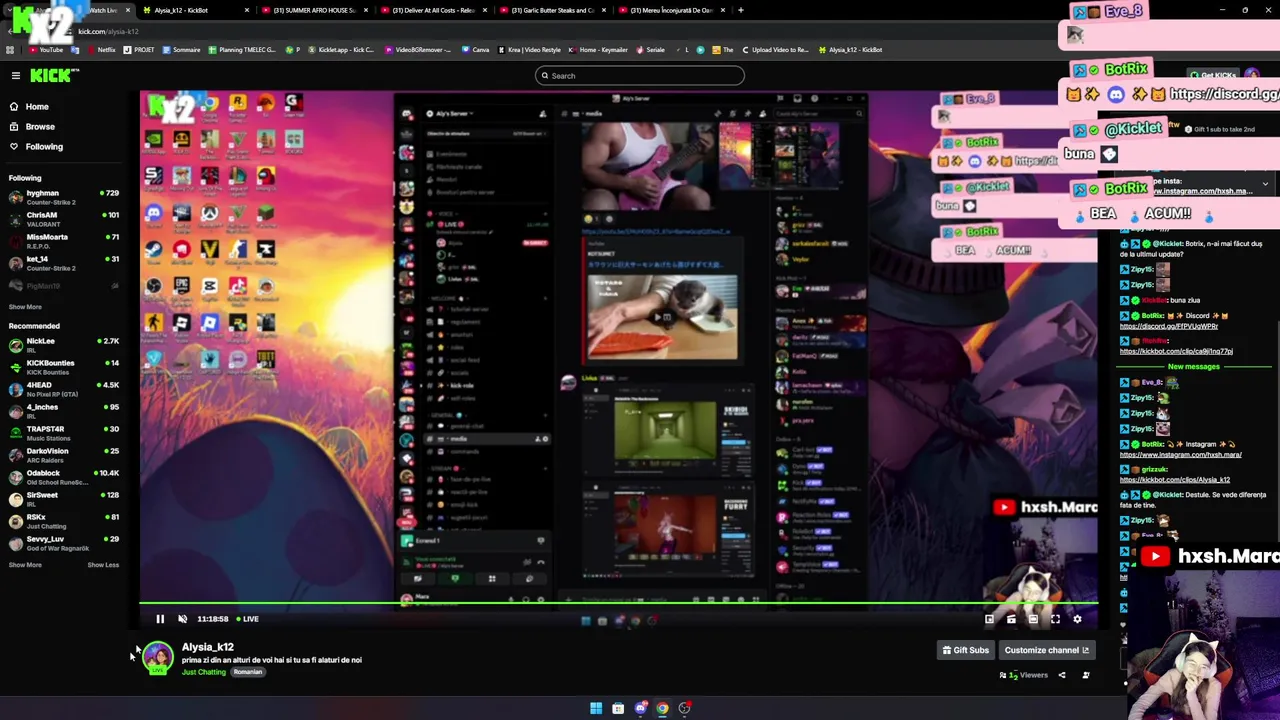Open the discord.gg link in chat

[x=1169, y=326]
